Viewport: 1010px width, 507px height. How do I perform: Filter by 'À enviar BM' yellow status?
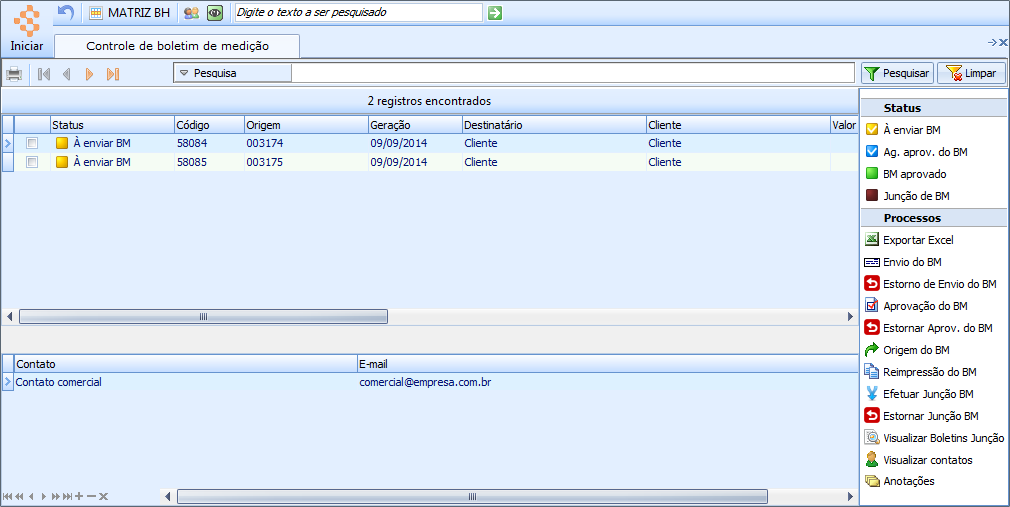click(903, 129)
